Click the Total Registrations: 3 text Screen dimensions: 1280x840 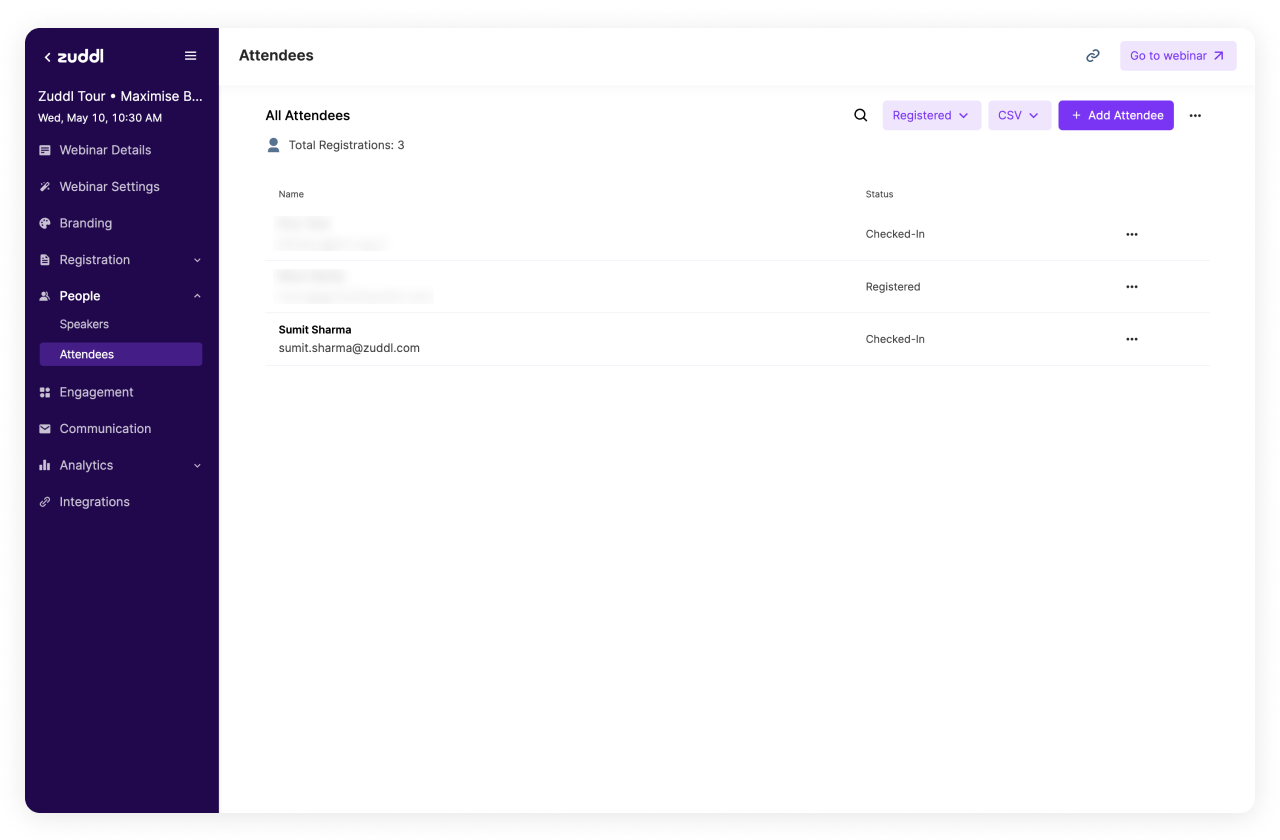pyautogui.click(x=347, y=145)
